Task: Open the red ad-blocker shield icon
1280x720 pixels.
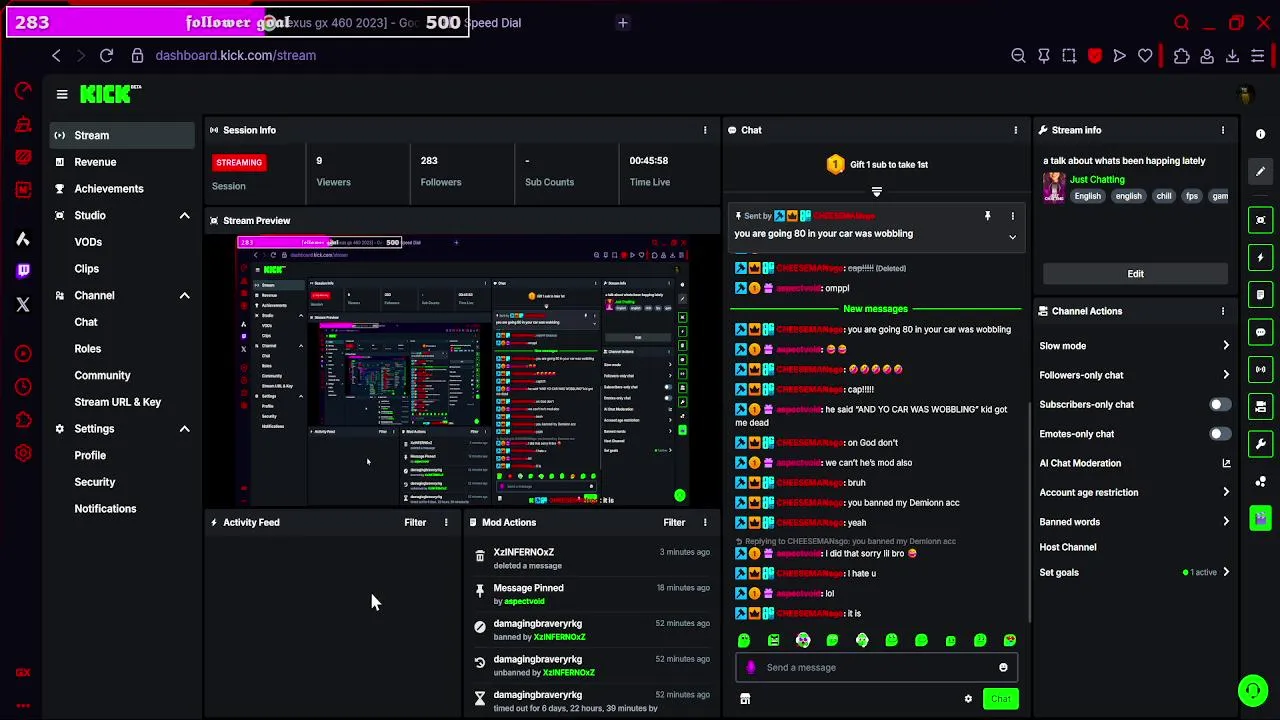Action: [1095, 56]
